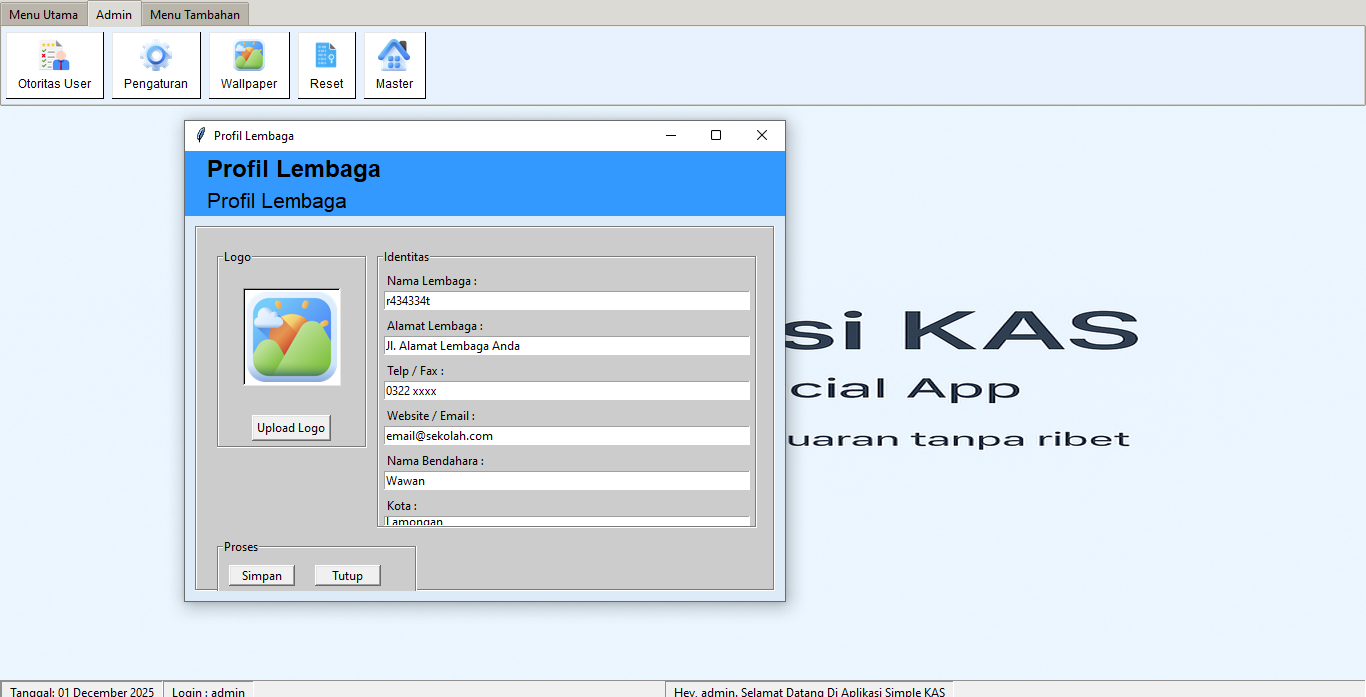Viewport: 1366px width, 697px height.
Task: Click the Upload Logo button
Action: 290,427
